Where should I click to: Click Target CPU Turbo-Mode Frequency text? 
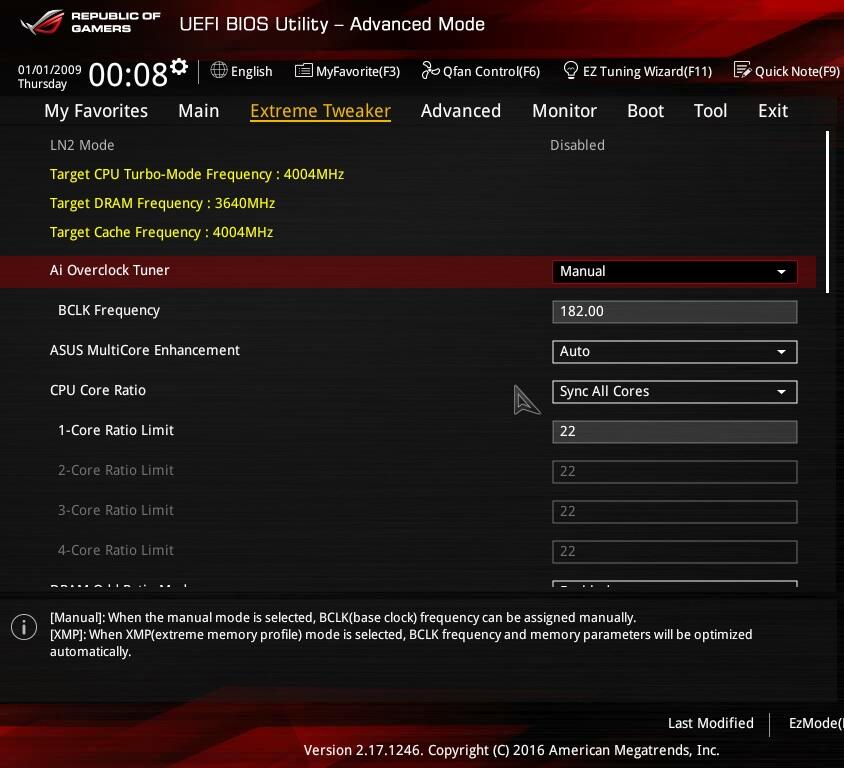click(196, 174)
